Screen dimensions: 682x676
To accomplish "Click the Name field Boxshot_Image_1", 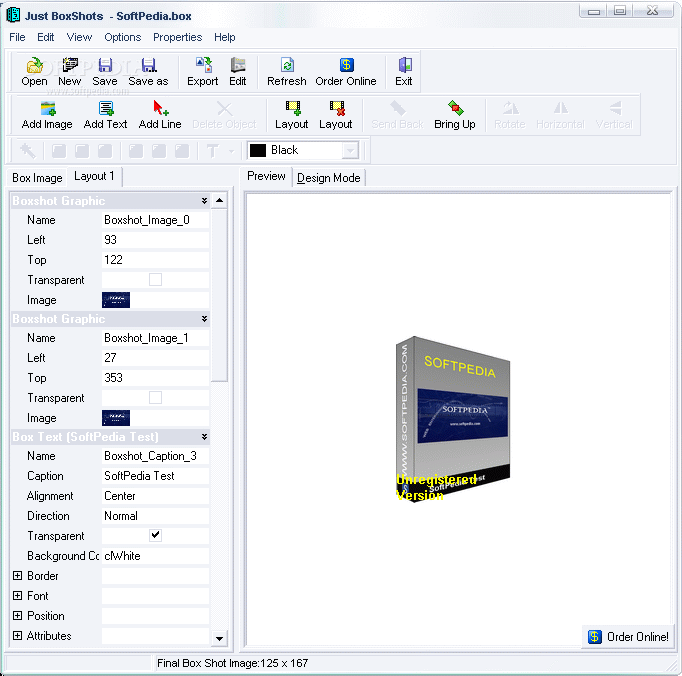I will point(155,338).
